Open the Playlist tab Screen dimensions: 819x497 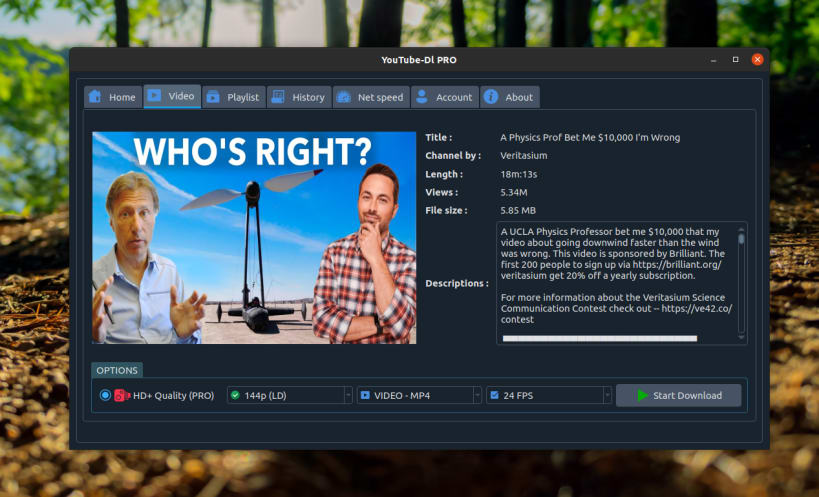(x=234, y=97)
